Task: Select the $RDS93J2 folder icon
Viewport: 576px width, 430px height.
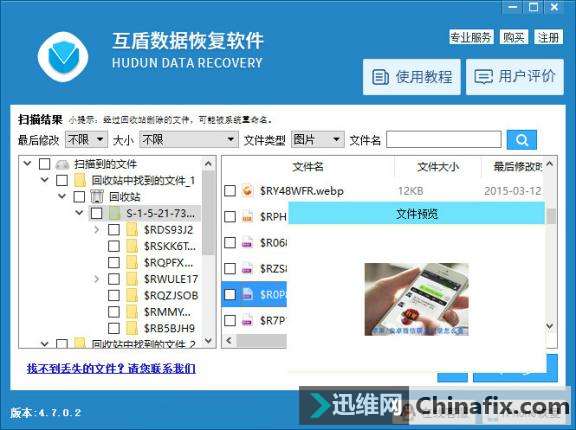Action: coord(132,230)
